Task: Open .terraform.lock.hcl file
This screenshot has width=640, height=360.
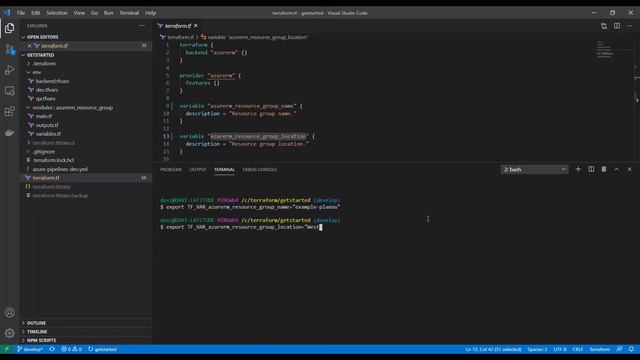Action: click(x=53, y=160)
